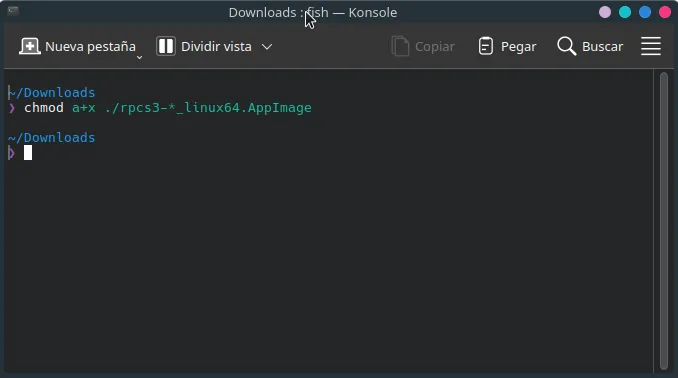This screenshot has width=678, height=378.
Task: Click the Pegar paste icon
Action: click(x=486, y=46)
